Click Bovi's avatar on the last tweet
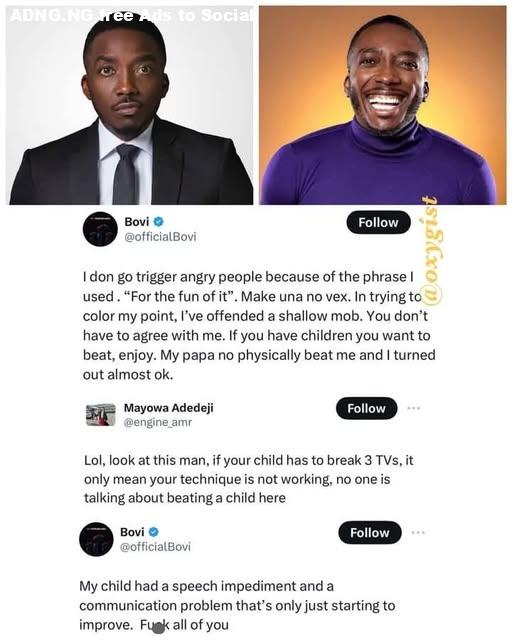Screen dimensions: 512x640 coord(96,539)
